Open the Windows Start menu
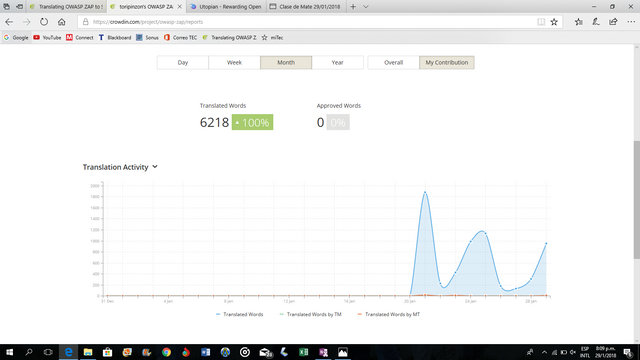 pyautogui.click(x=9, y=352)
